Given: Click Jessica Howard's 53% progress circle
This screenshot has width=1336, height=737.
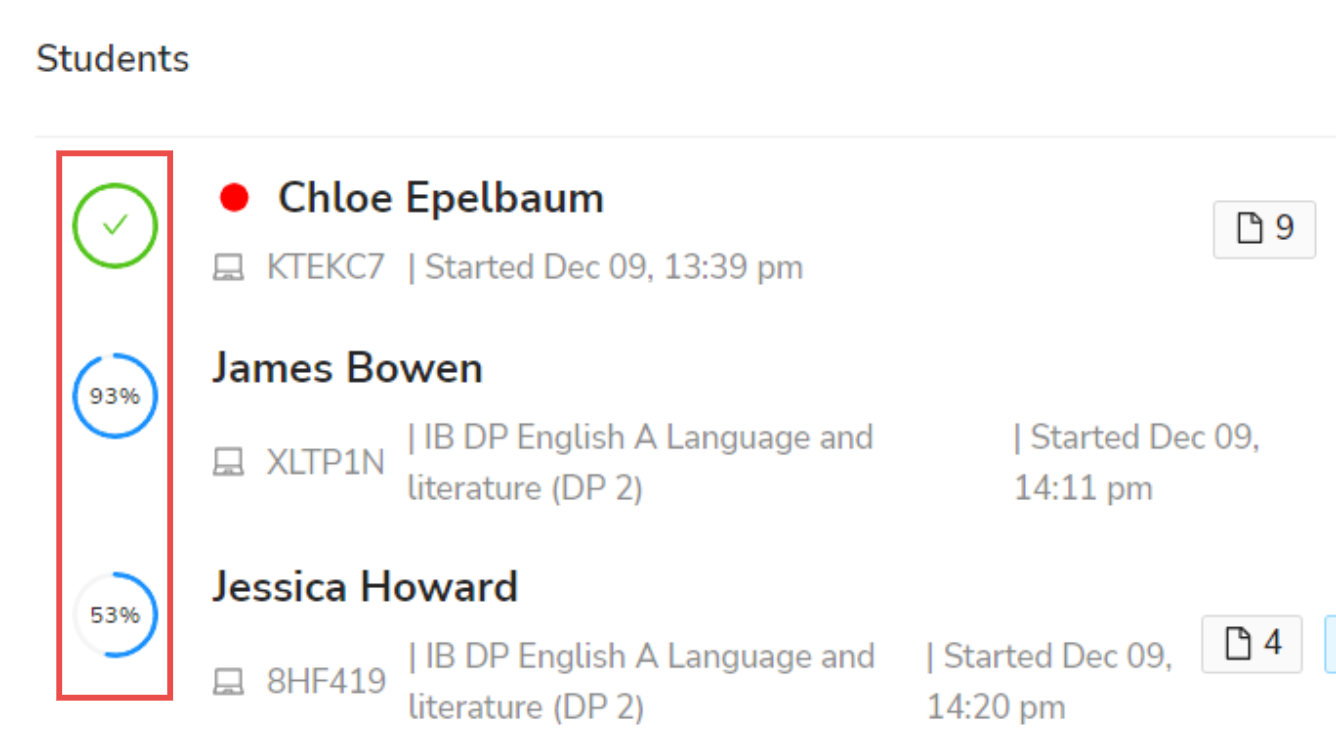Looking at the screenshot, I should [115, 615].
